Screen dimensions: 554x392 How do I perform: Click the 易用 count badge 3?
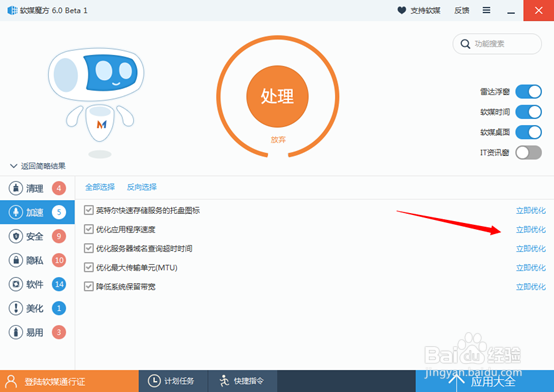coord(59,332)
